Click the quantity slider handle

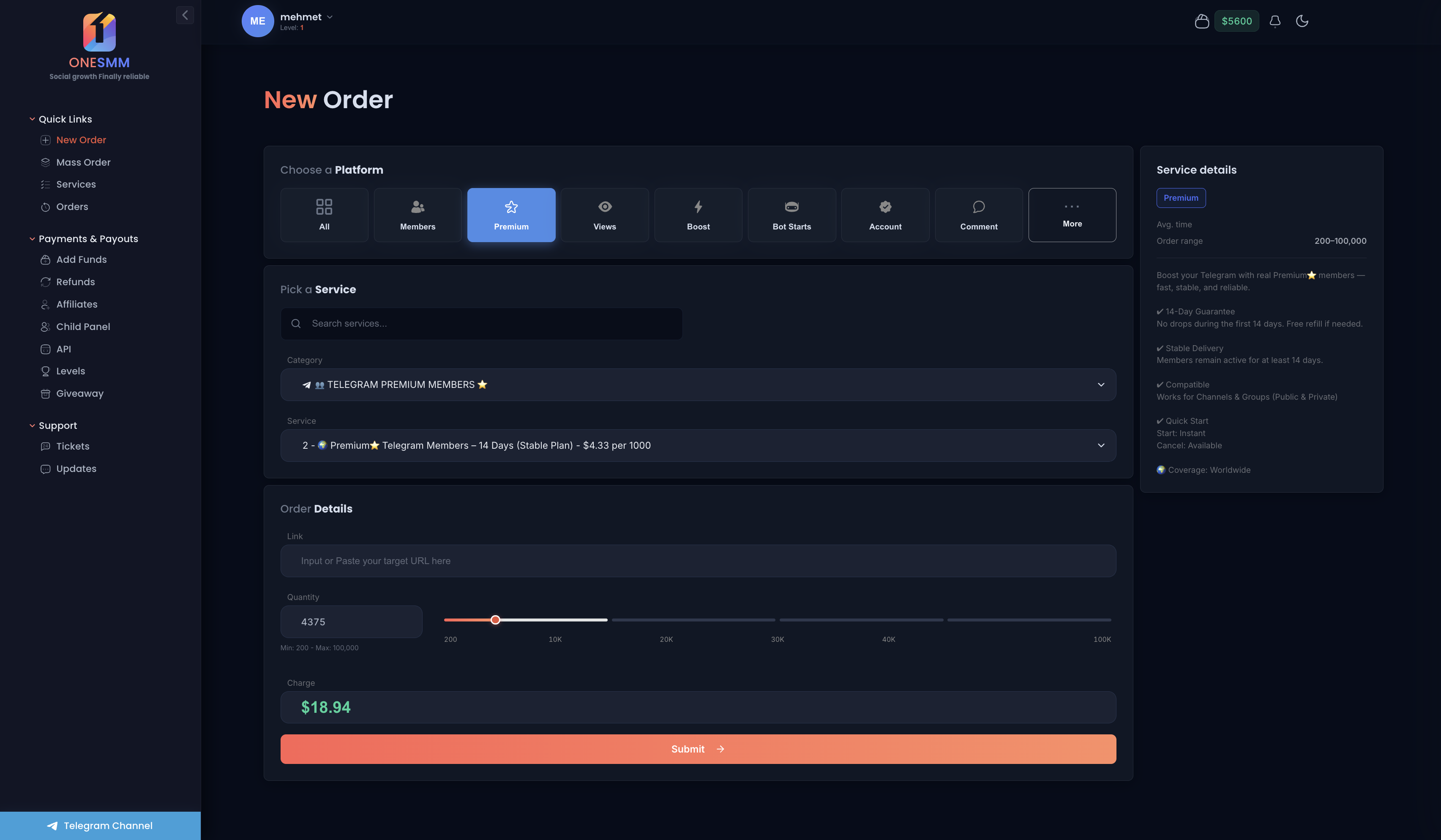coord(495,620)
